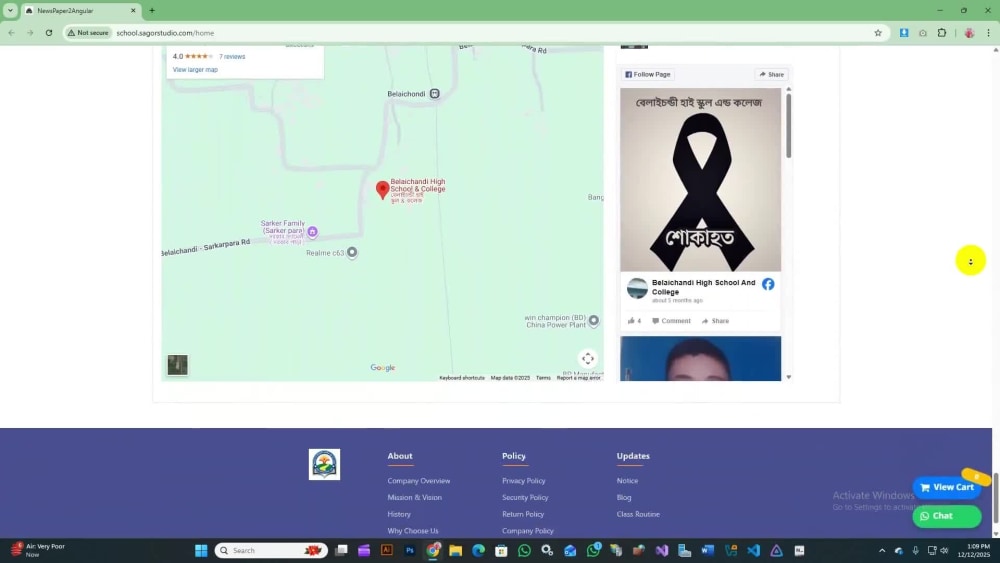Open the black ribbon post image
The image size is (1000, 563).
700,180
